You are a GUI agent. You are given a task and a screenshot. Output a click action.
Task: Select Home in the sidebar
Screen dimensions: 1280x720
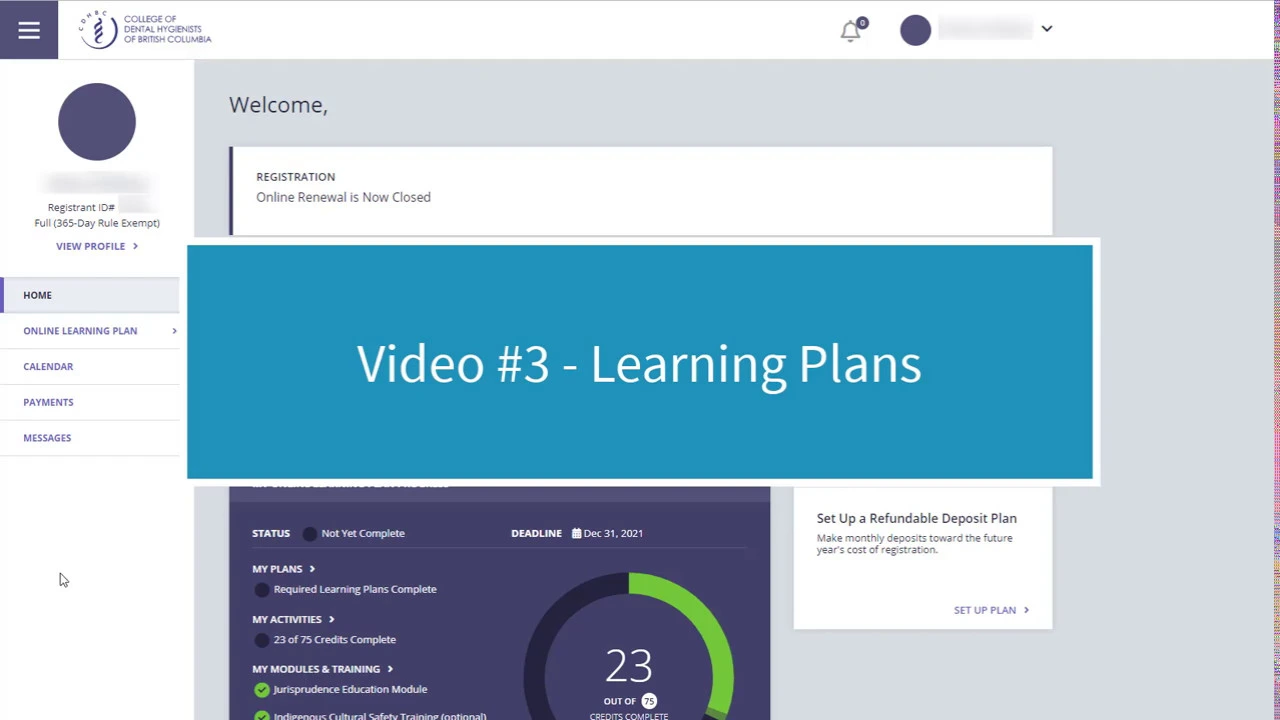(x=90, y=295)
